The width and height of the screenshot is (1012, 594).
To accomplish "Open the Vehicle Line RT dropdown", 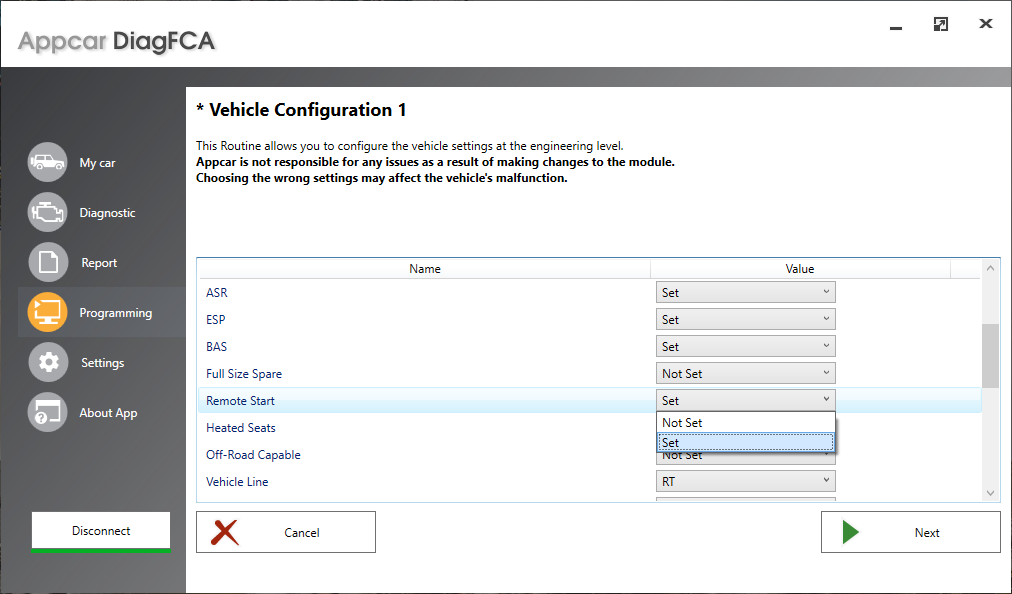I will [x=745, y=482].
